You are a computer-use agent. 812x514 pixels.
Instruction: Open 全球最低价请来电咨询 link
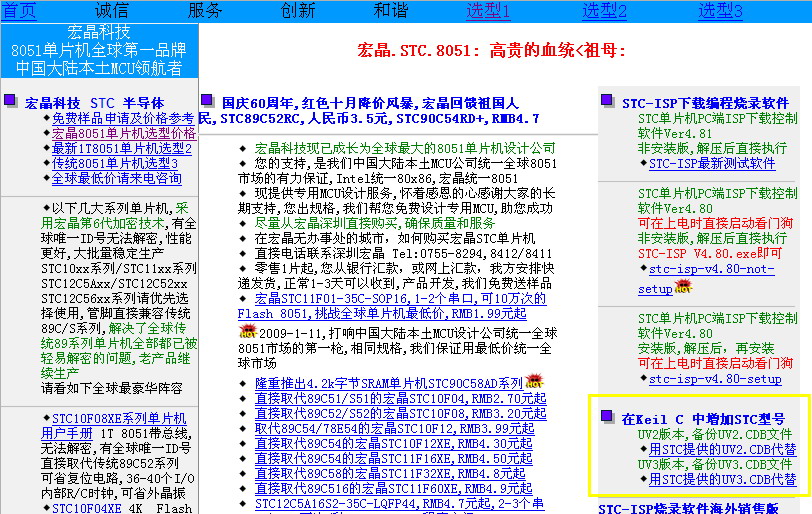[117, 179]
